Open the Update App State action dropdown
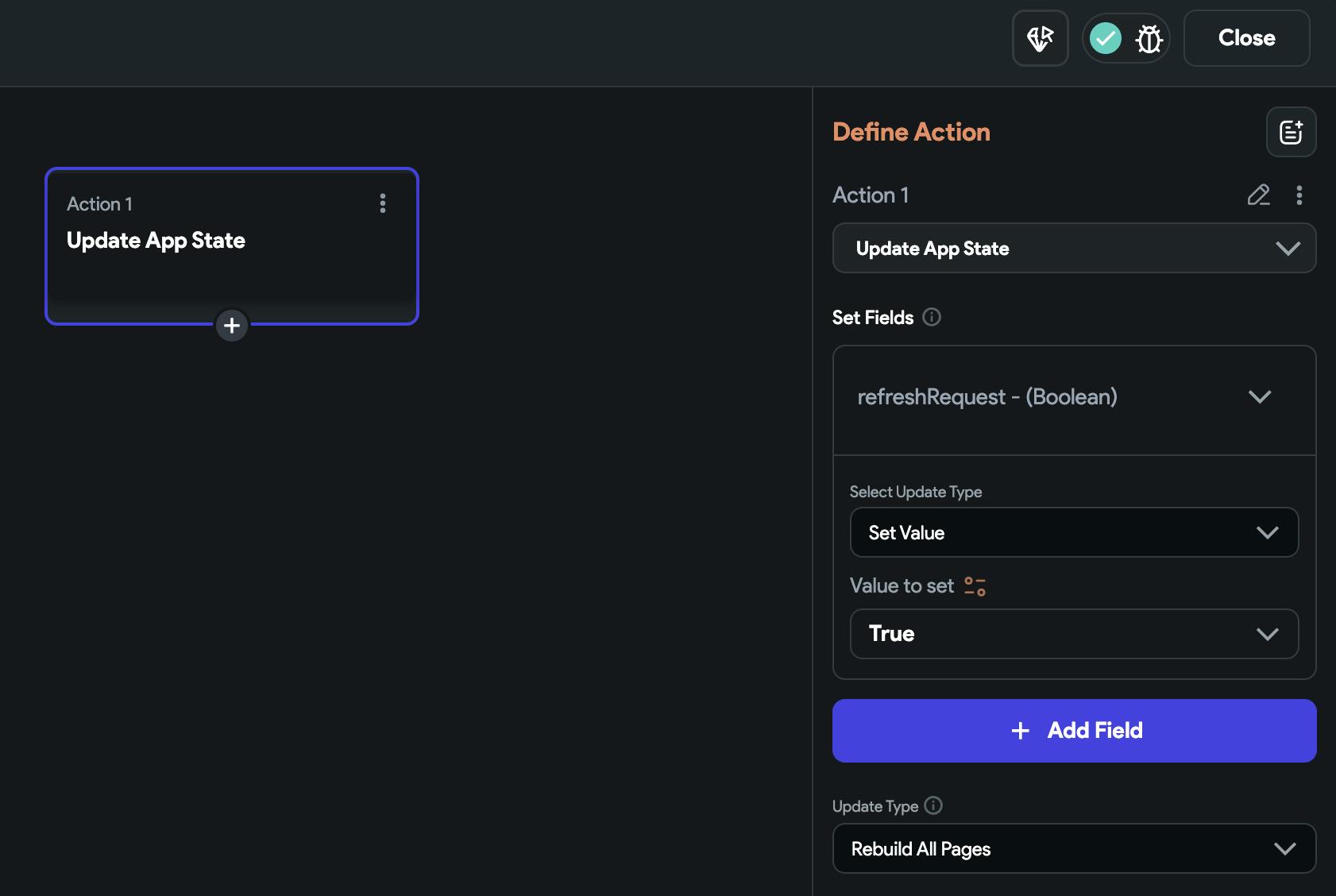 click(1074, 249)
